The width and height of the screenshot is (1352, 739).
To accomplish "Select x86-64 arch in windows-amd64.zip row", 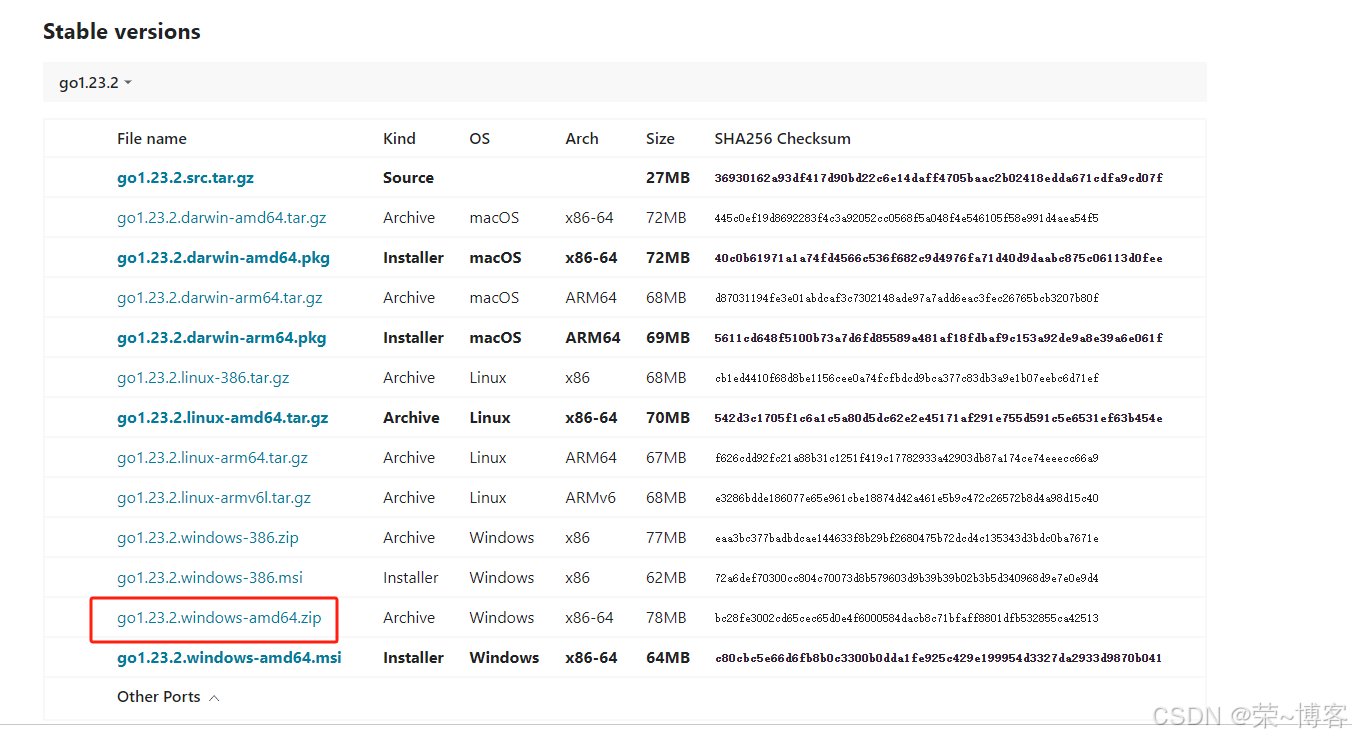I will (589, 618).
